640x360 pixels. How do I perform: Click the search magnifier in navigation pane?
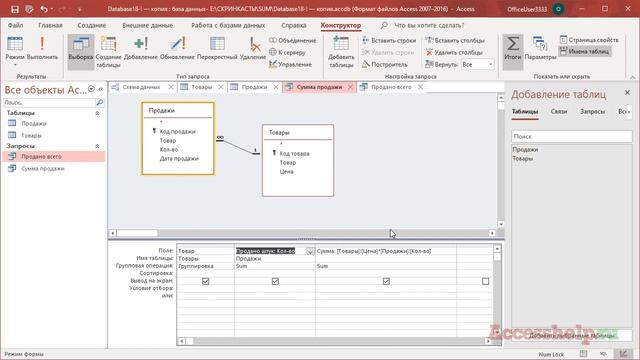pos(99,102)
